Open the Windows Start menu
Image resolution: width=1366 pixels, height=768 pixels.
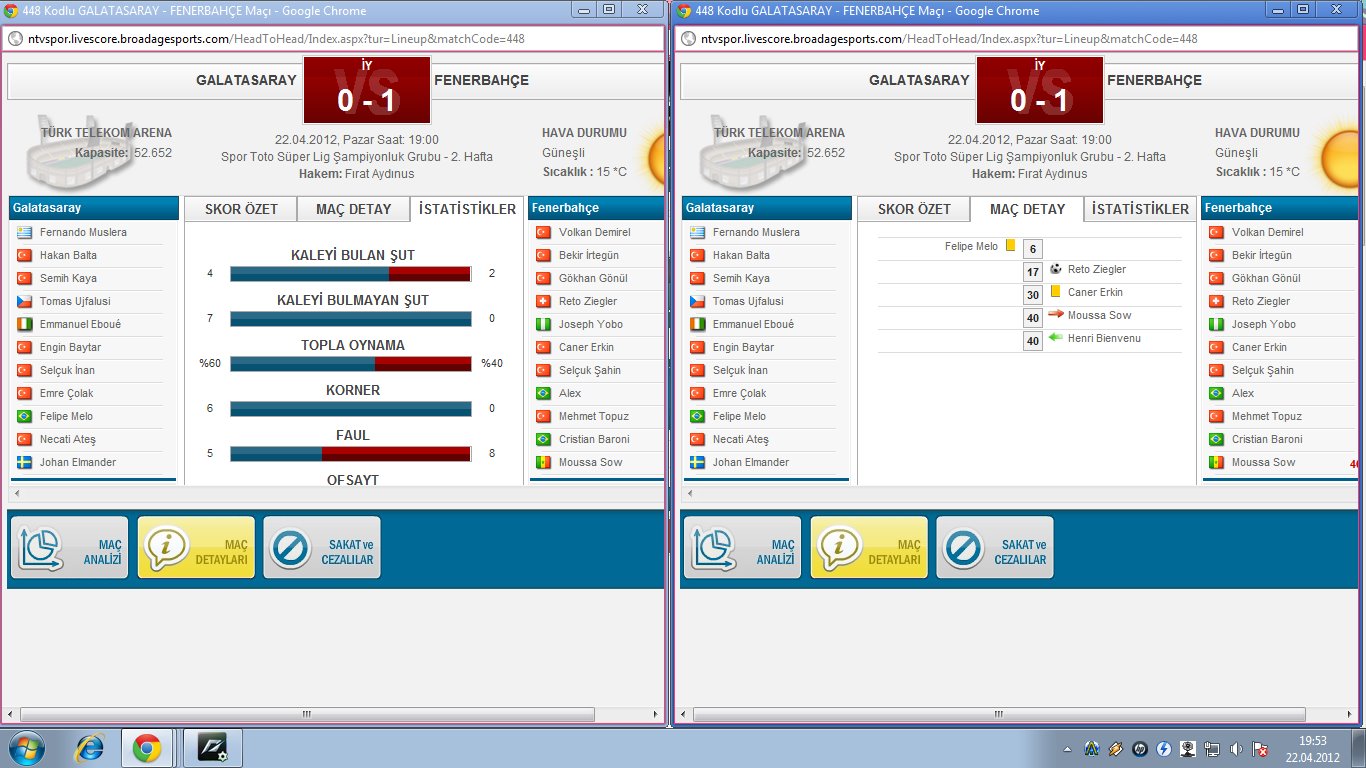coord(26,748)
